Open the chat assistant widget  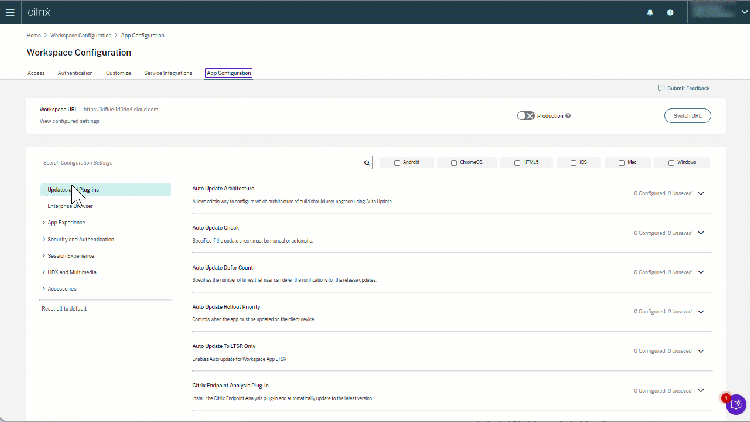735,404
